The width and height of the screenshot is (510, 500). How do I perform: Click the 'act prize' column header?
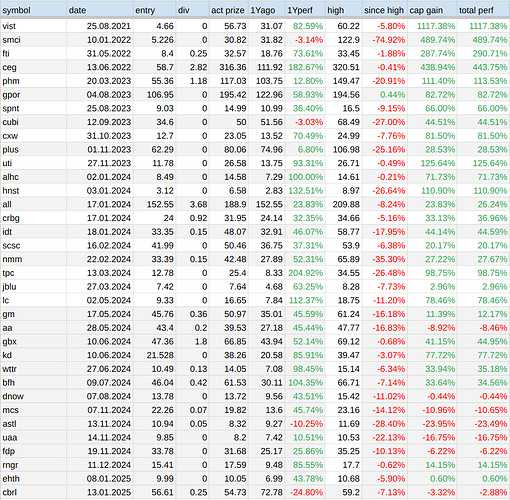[x=228, y=10]
